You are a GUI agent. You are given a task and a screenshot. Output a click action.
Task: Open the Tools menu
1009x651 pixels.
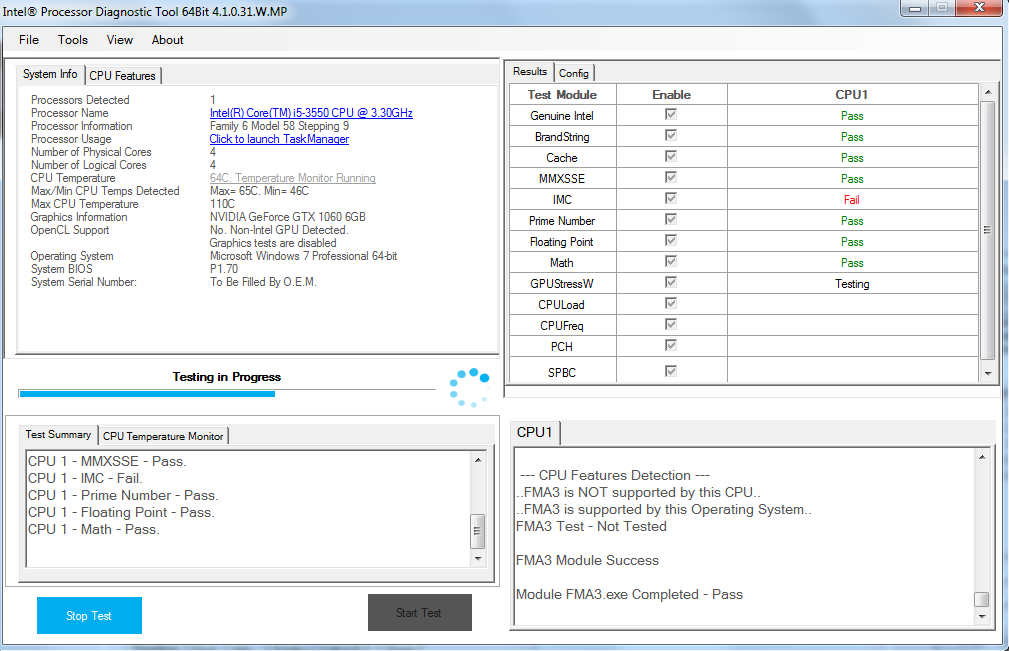pyautogui.click(x=73, y=40)
